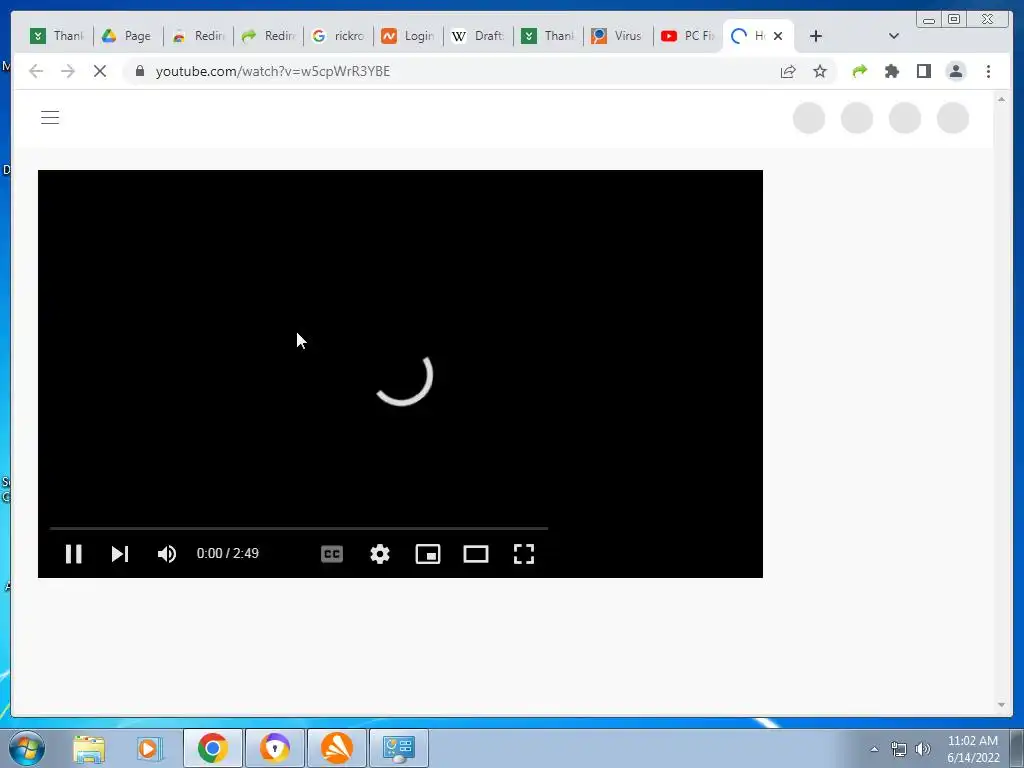Open network tray icon

pyautogui.click(x=899, y=749)
